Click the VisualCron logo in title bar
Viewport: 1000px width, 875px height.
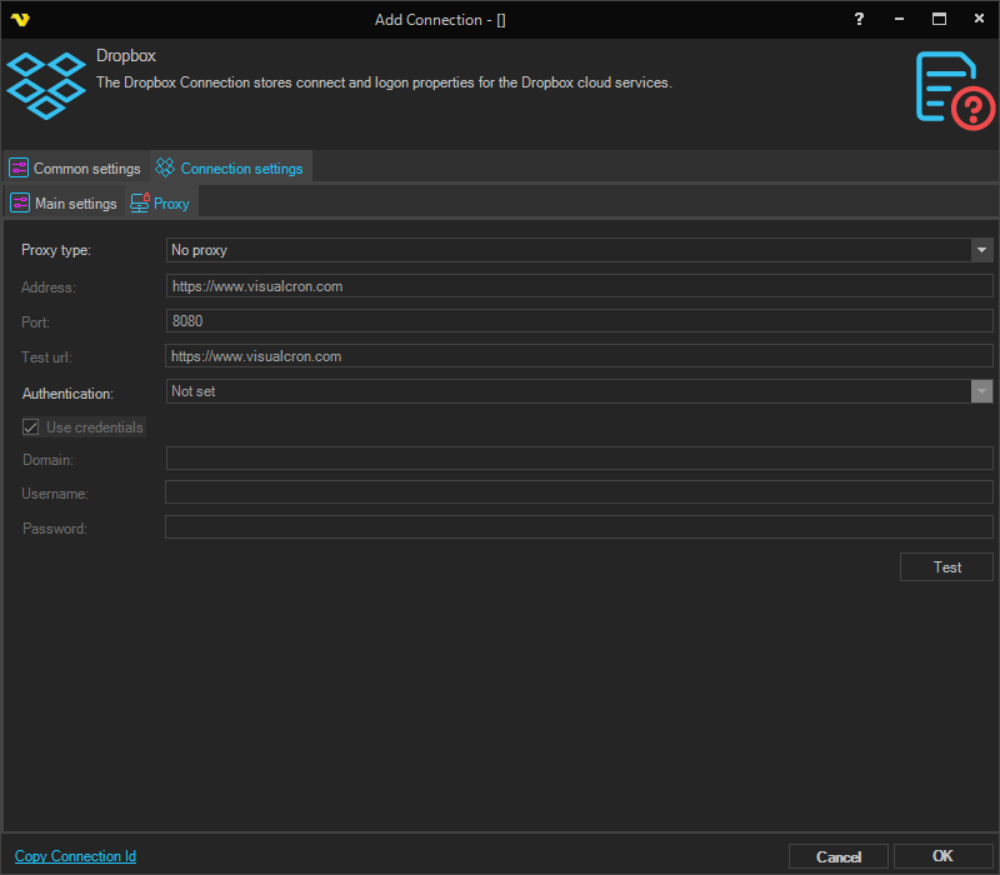coord(20,19)
